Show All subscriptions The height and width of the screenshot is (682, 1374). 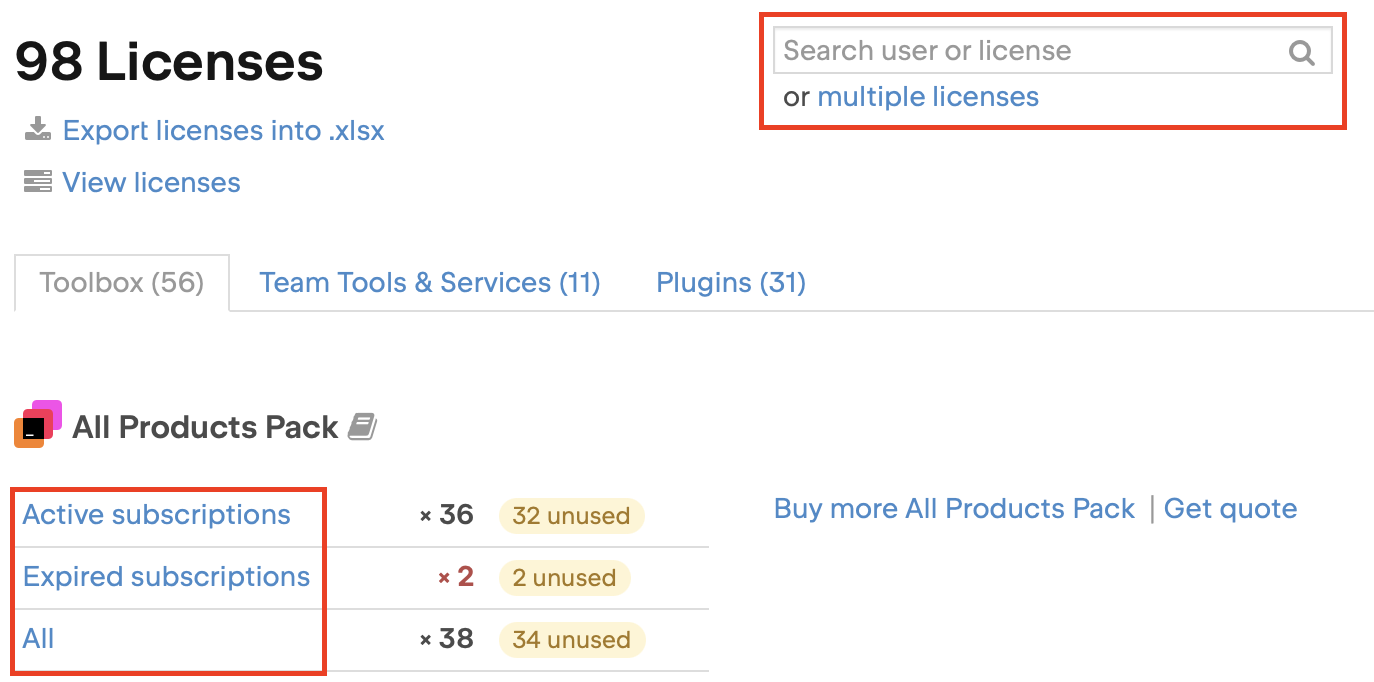(39, 639)
